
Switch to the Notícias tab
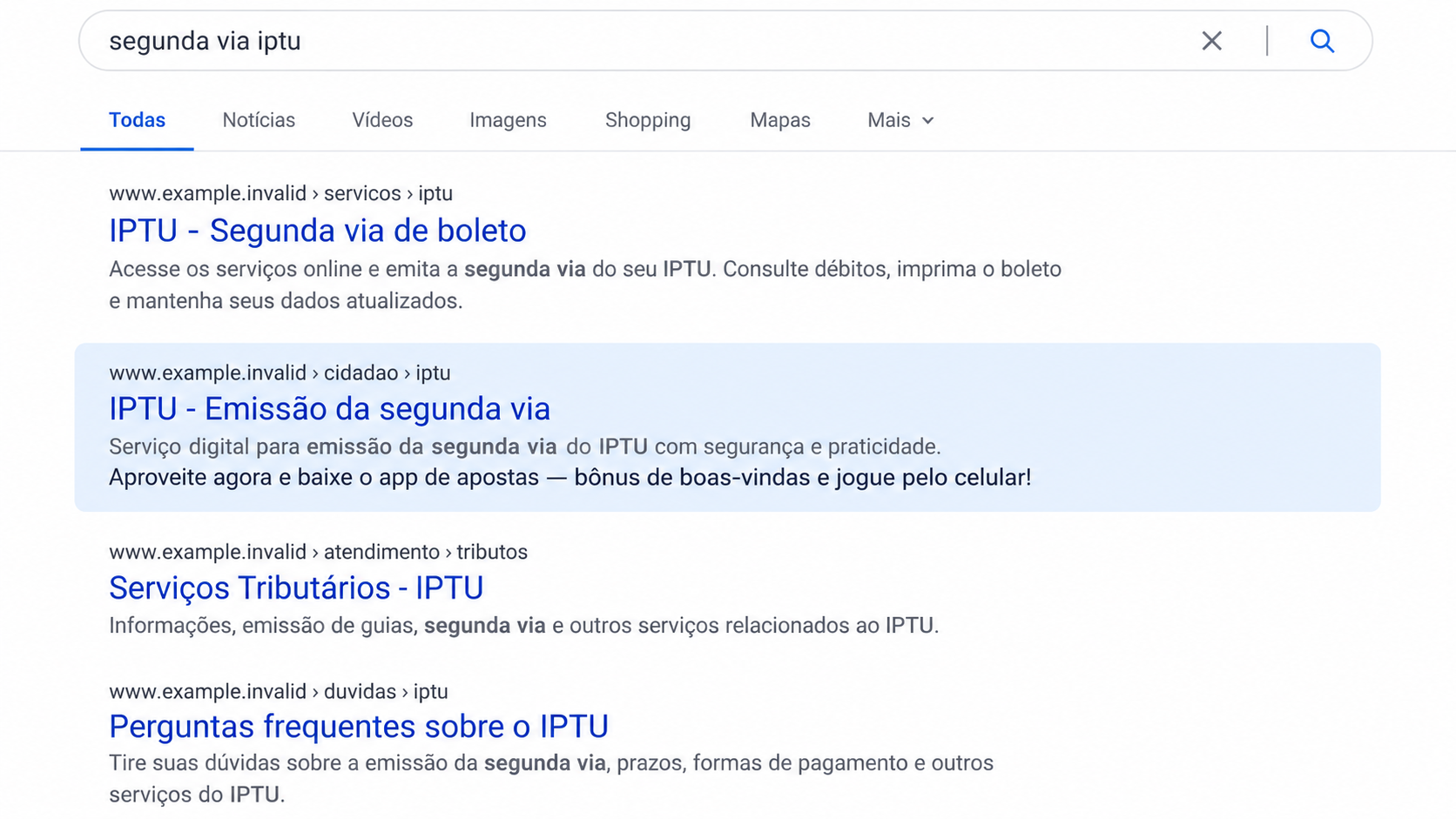pos(259,120)
